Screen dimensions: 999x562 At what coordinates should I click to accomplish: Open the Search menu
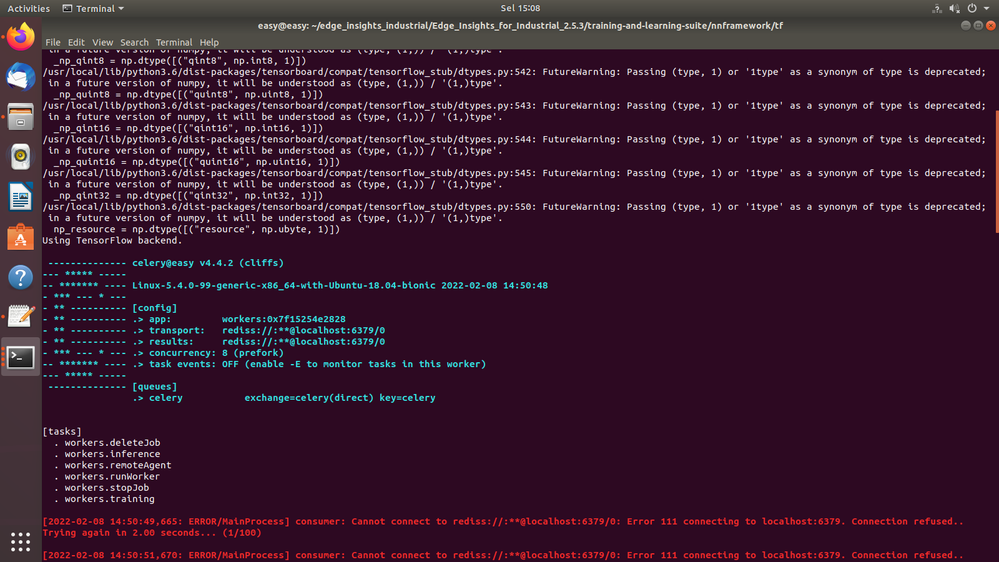(x=134, y=43)
